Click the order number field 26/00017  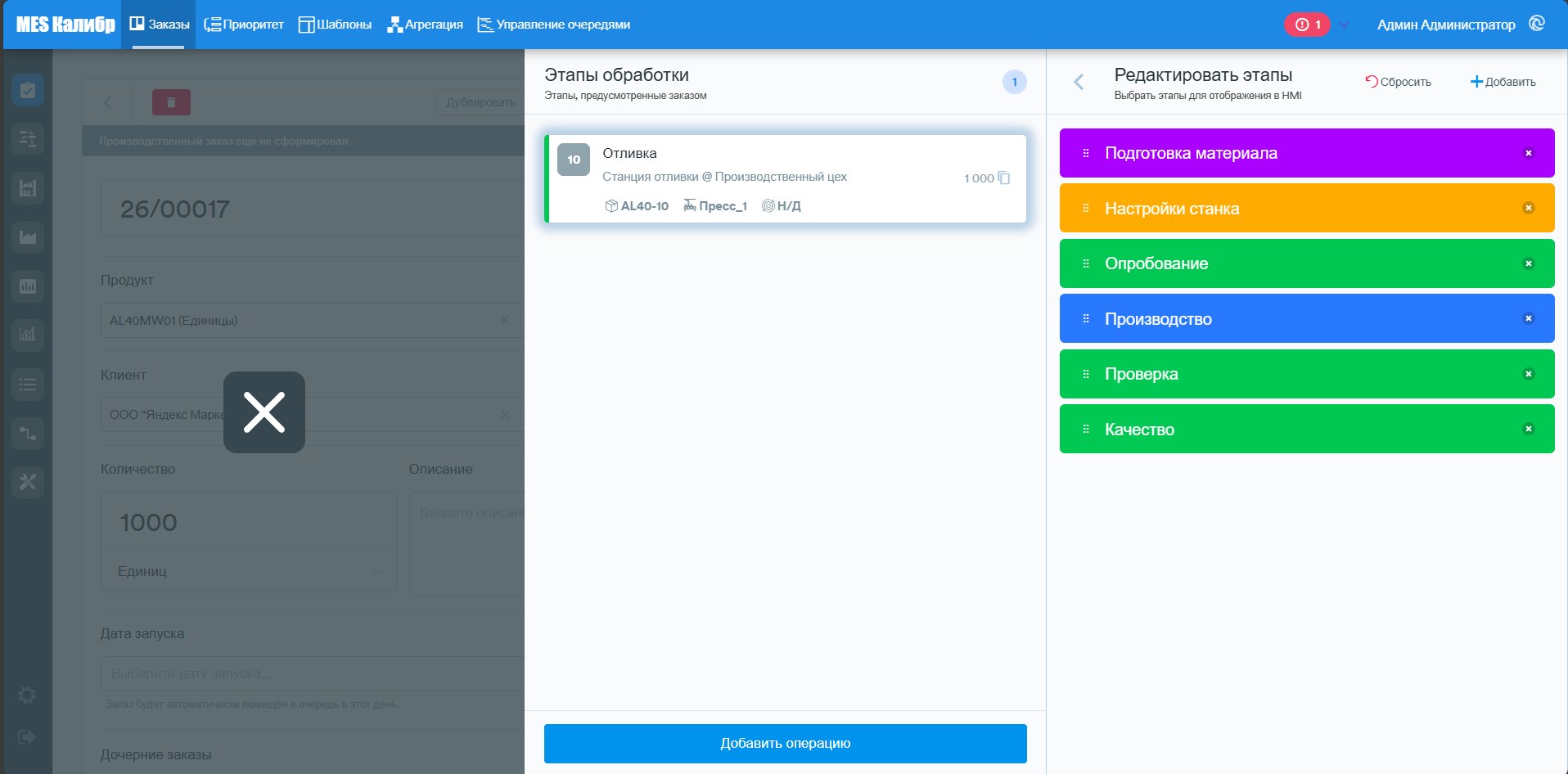coord(313,209)
